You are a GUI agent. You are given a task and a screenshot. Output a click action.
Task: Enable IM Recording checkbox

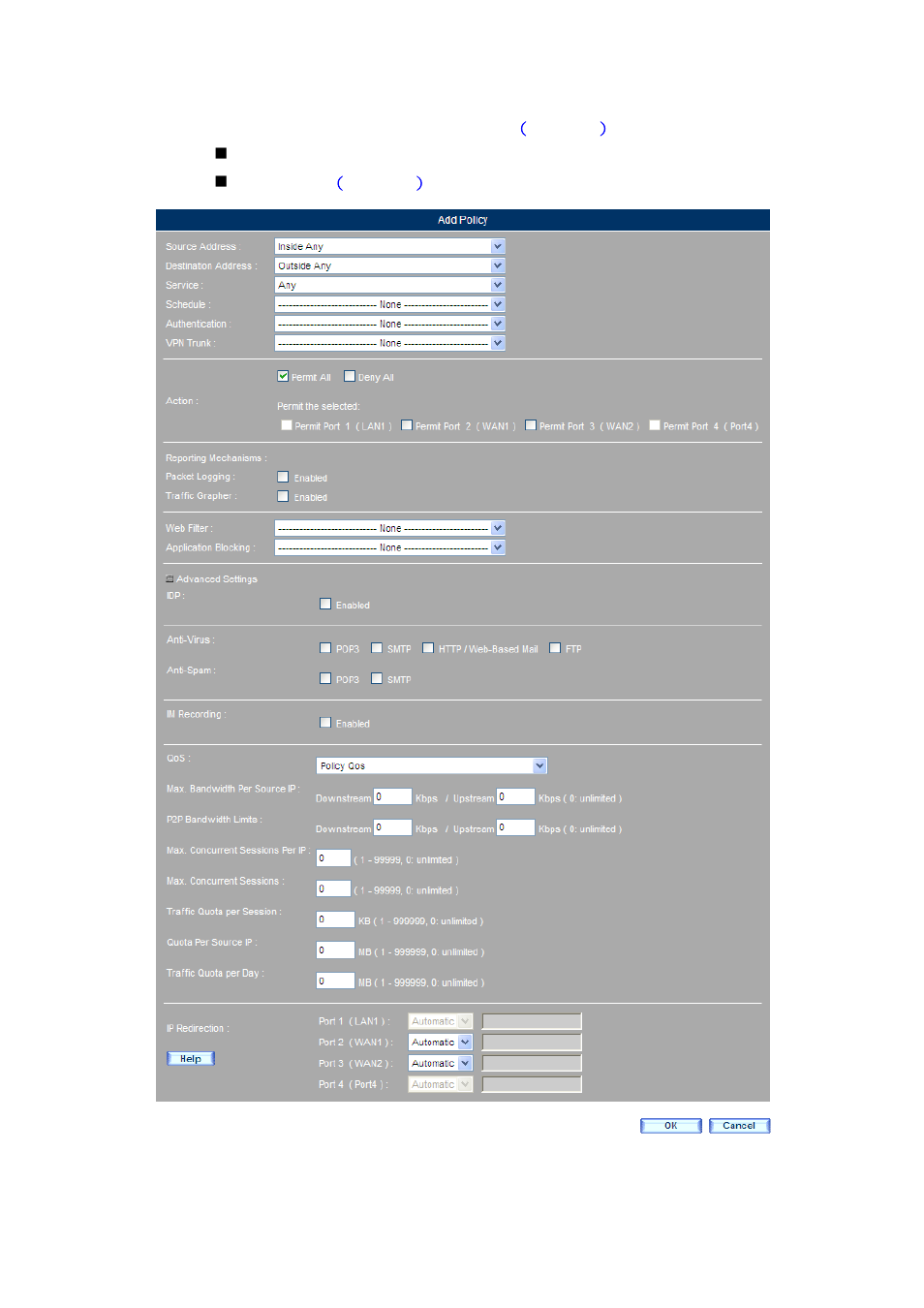coord(325,723)
